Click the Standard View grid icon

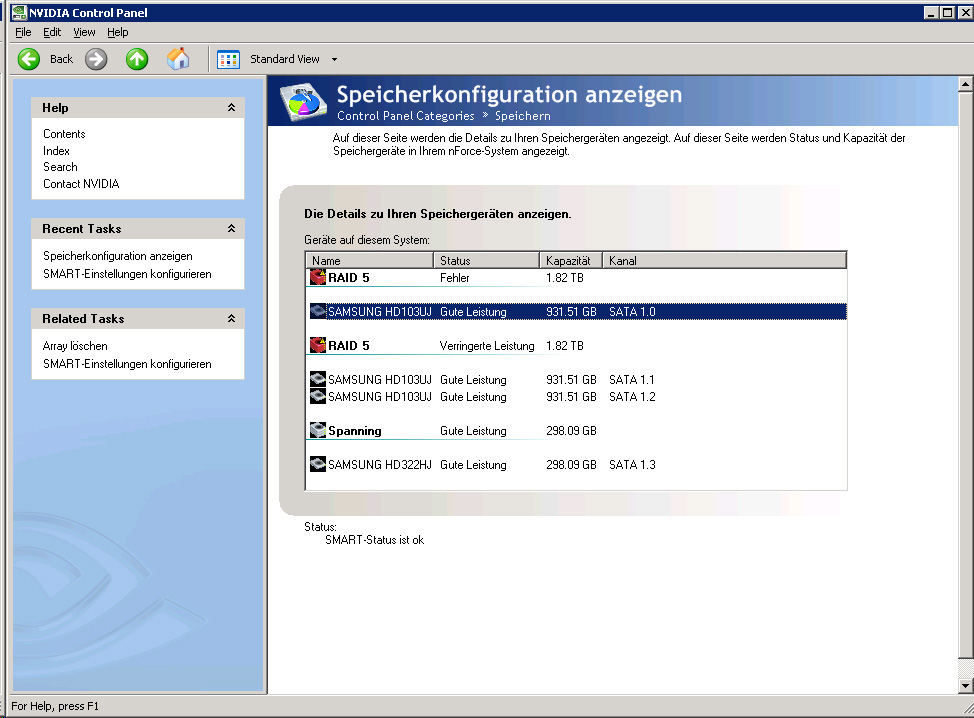(228, 60)
